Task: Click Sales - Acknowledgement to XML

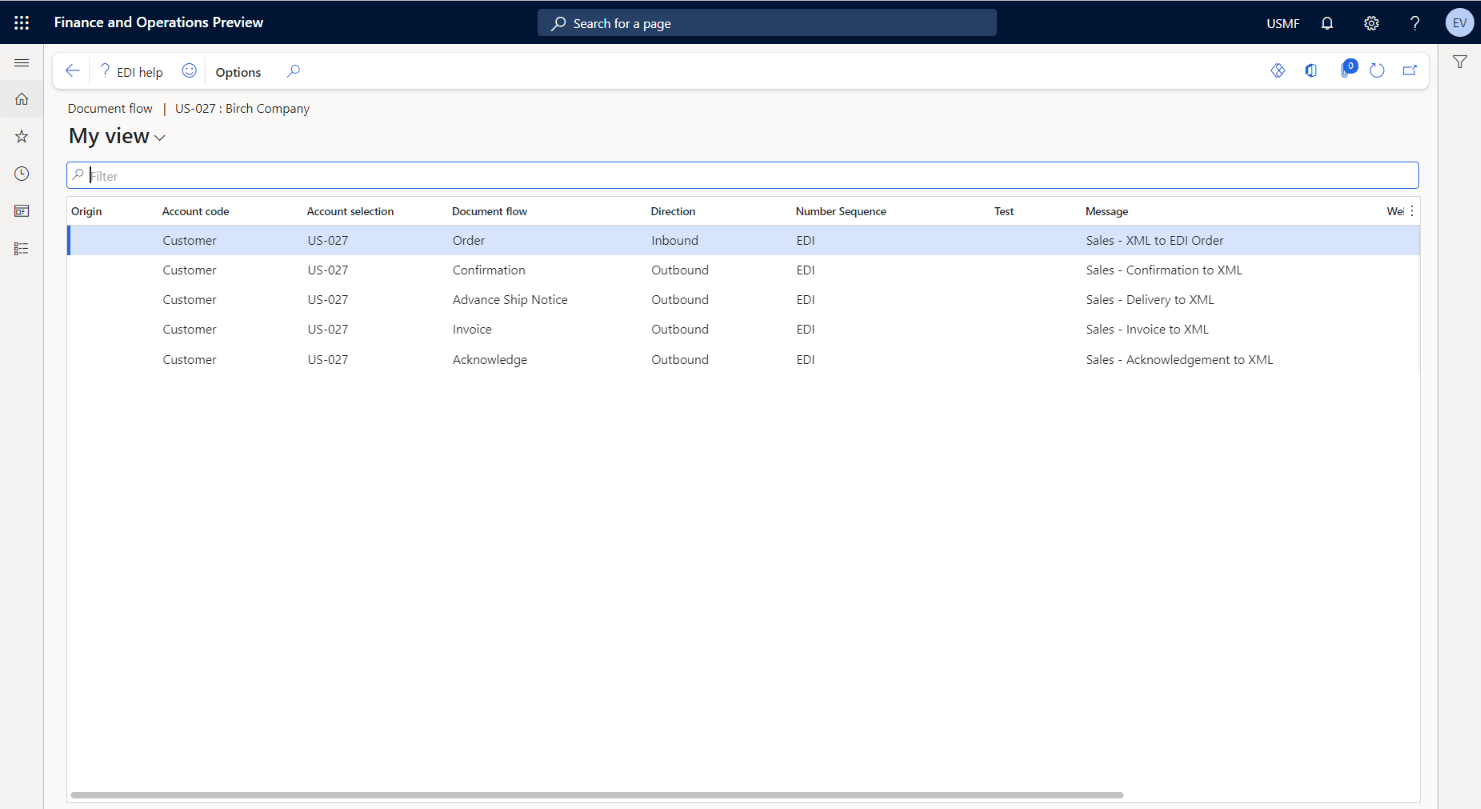Action: 1180,359
